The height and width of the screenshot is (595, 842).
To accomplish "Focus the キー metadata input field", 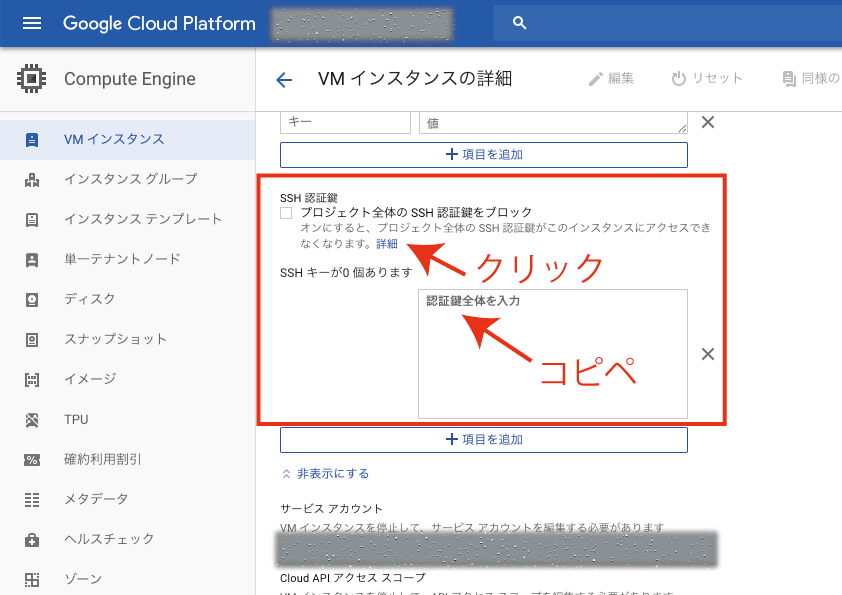I will (x=345, y=122).
